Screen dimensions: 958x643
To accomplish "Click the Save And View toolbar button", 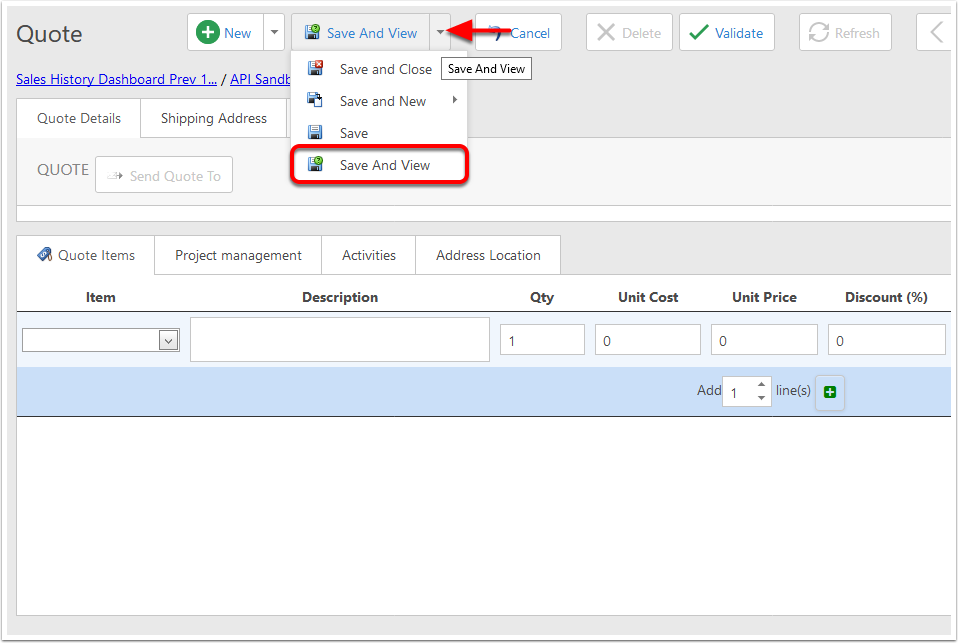I will [x=361, y=32].
